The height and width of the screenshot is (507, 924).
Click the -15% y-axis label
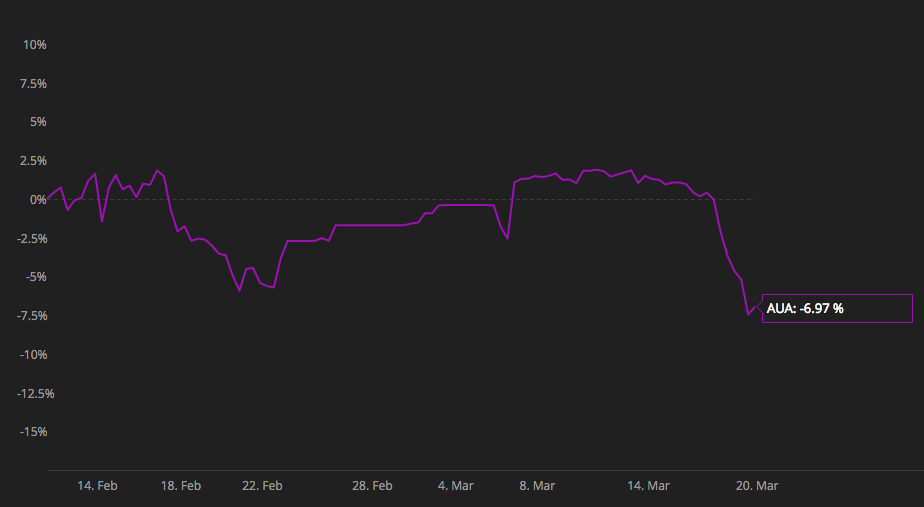click(33, 432)
